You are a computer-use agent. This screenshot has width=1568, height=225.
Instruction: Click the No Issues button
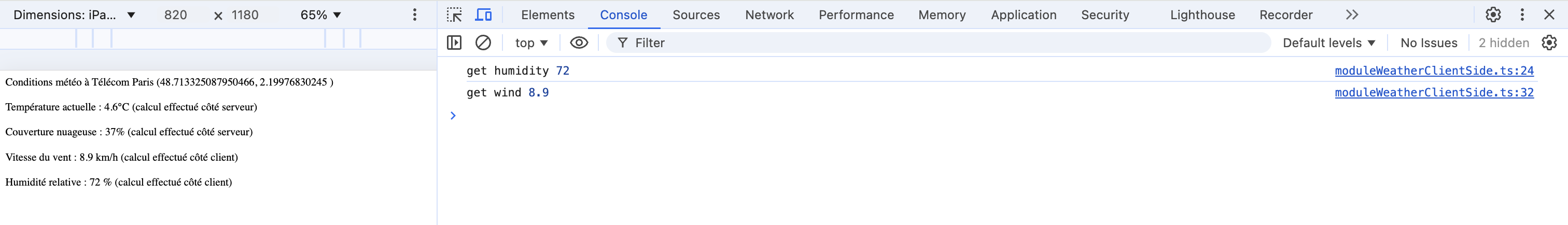tap(1429, 43)
